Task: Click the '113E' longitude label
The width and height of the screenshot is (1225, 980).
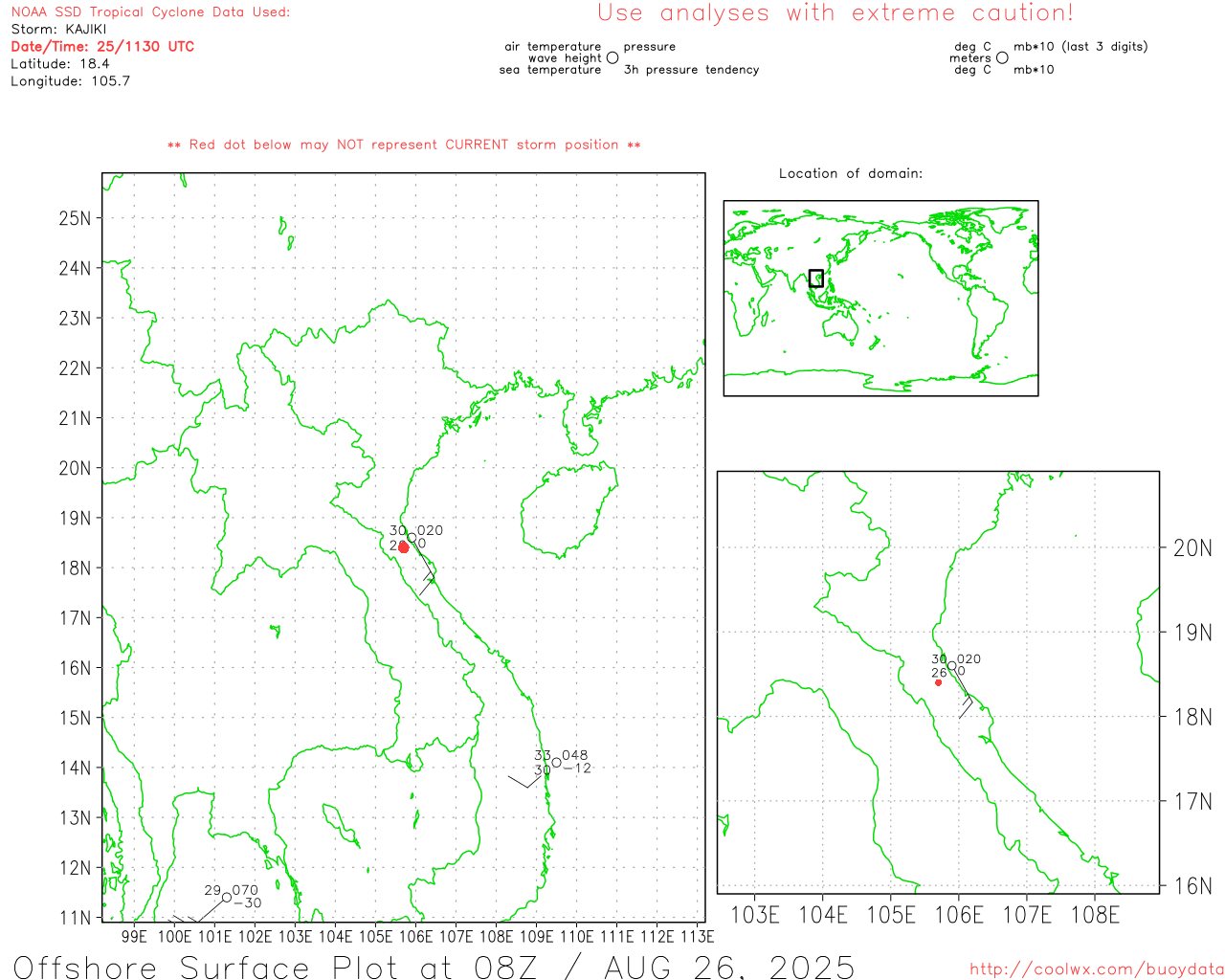Action: coord(698,936)
